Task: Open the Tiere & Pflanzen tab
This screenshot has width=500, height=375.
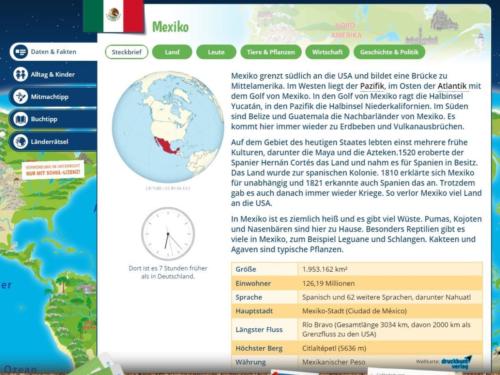Action: click(271, 52)
